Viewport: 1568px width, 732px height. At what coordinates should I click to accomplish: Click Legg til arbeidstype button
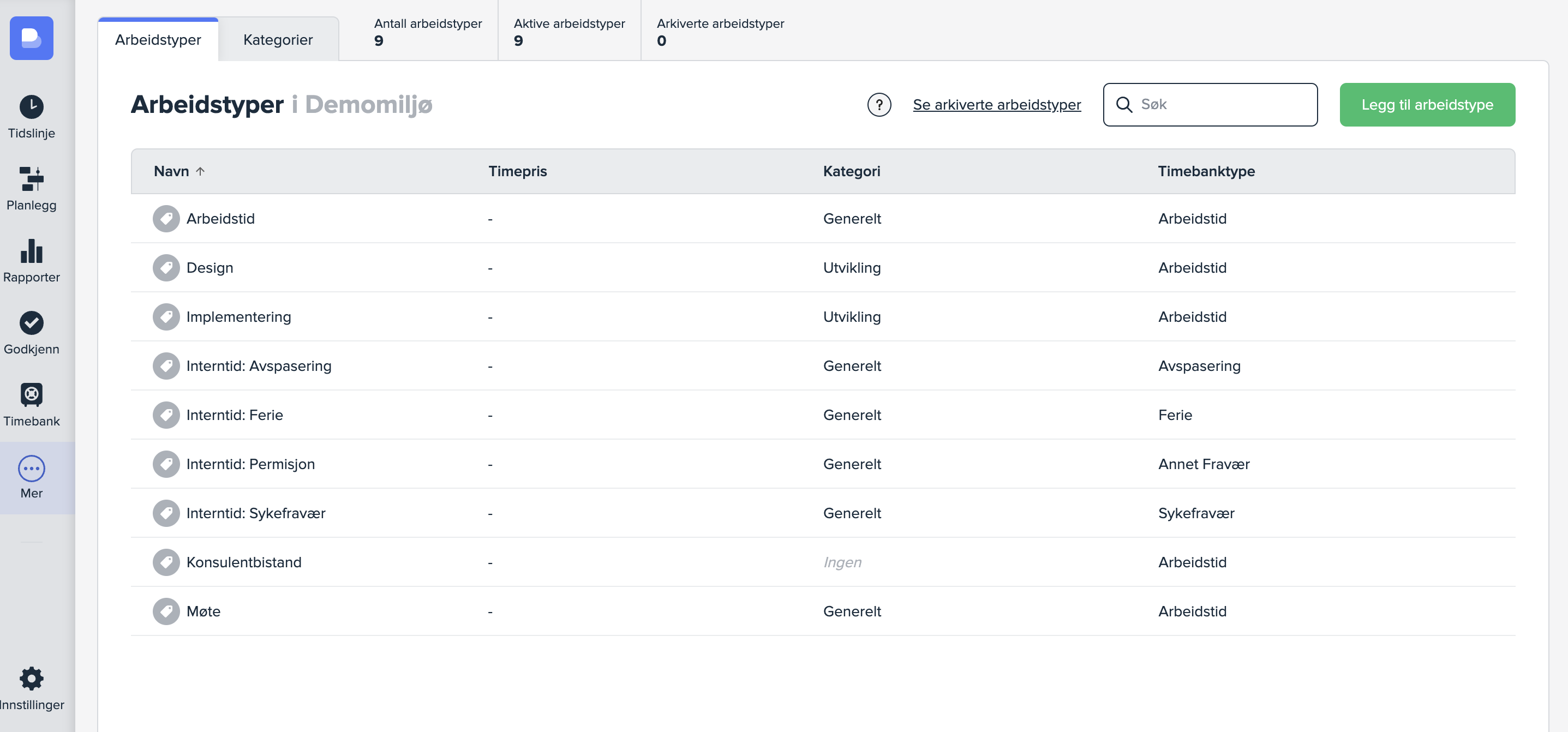tap(1426, 105)
